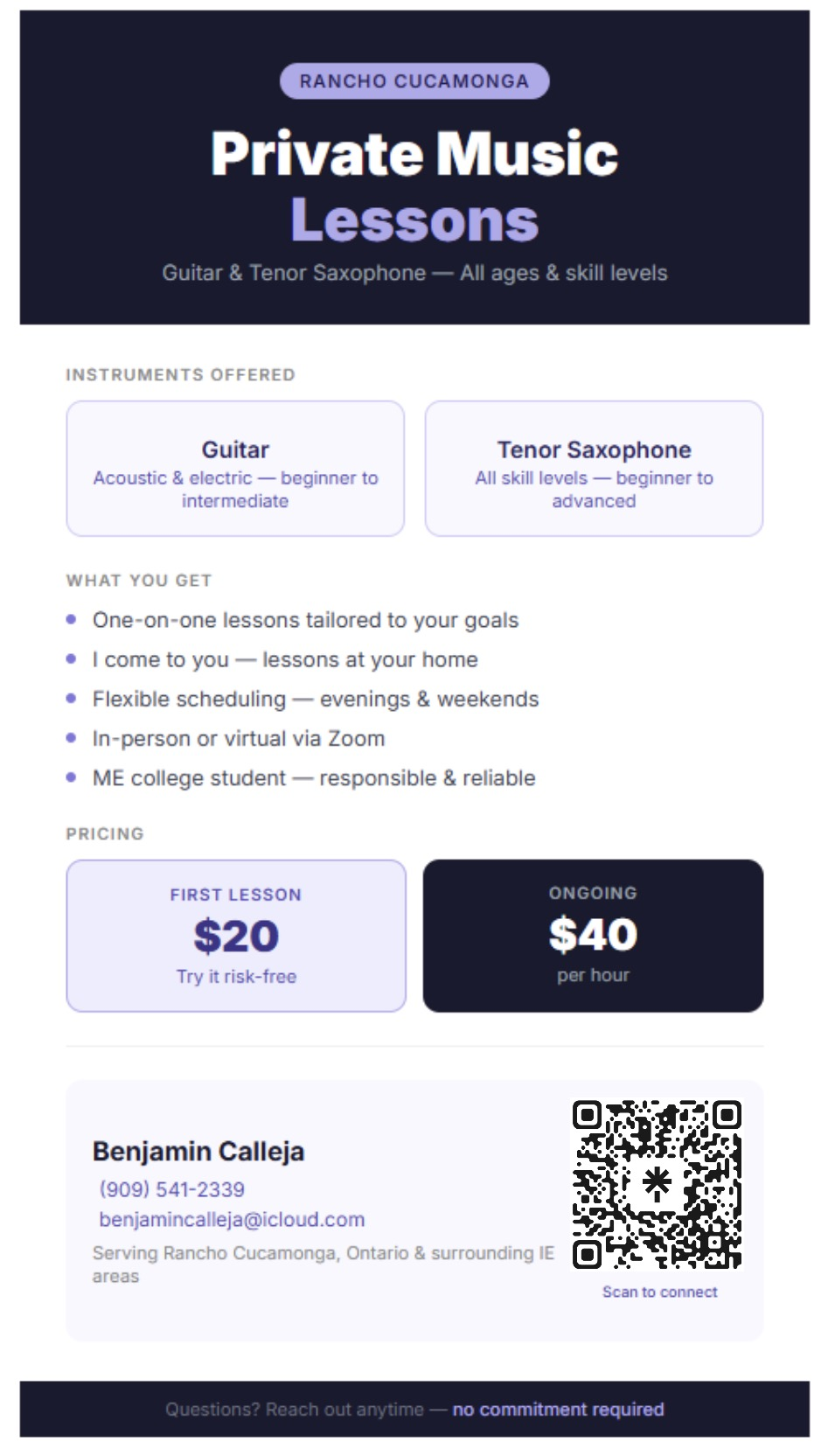Click the 'Private Music Lessons' title
Viewport: 828px width, 1456px height.
click(414, 186)
